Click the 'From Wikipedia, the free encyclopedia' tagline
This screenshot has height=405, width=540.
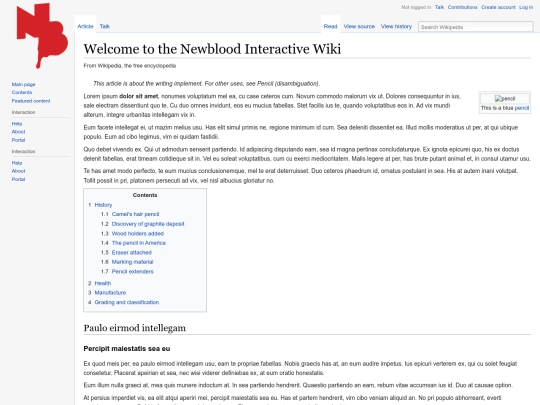click(x=130, y=66)
